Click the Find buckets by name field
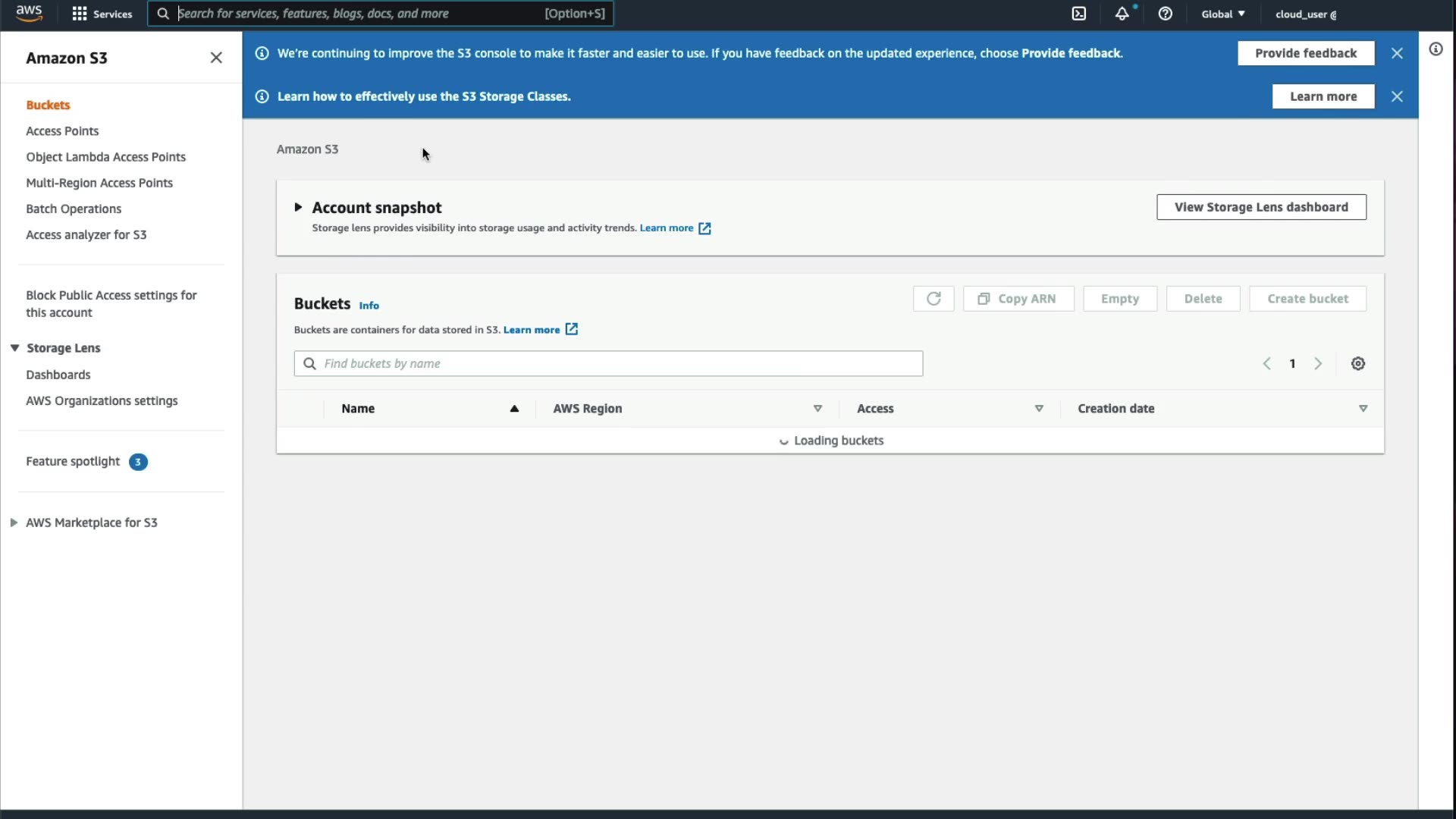The image size is (1456, 819). pos(608,364)
